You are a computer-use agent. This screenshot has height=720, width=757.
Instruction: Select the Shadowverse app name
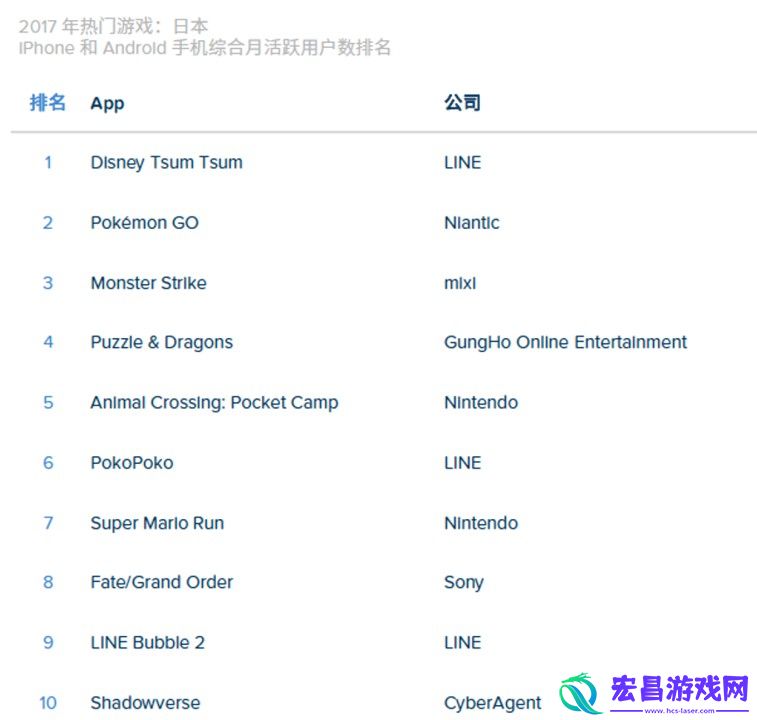pyautogui.click(x=145, y=703)
